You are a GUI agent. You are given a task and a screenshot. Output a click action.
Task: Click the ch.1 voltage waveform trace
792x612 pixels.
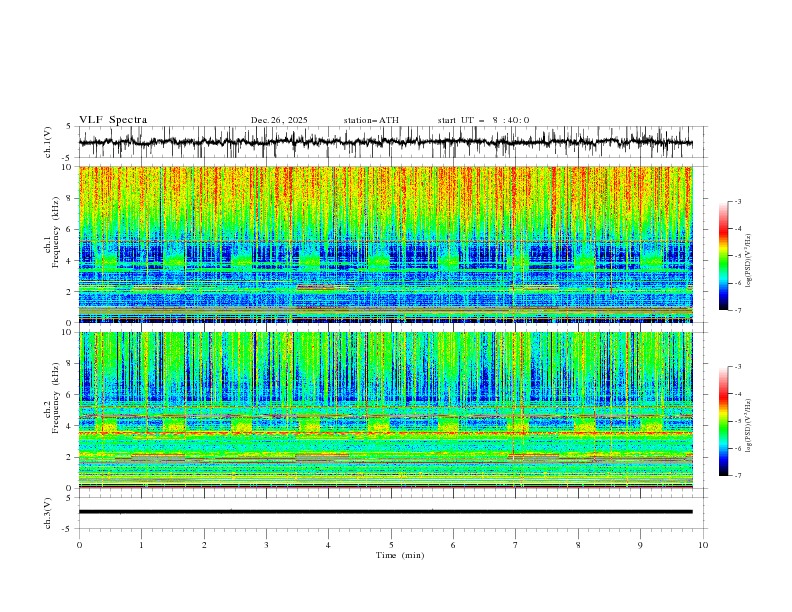coord(385,142)
